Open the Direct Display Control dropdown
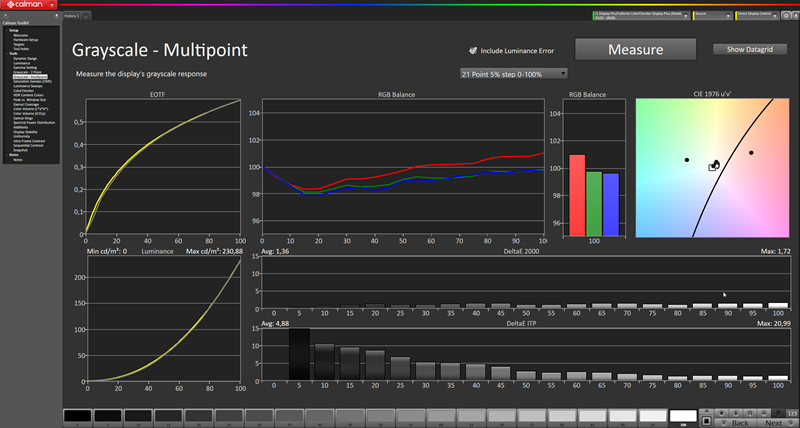800x428 pixels. point(757,16)
